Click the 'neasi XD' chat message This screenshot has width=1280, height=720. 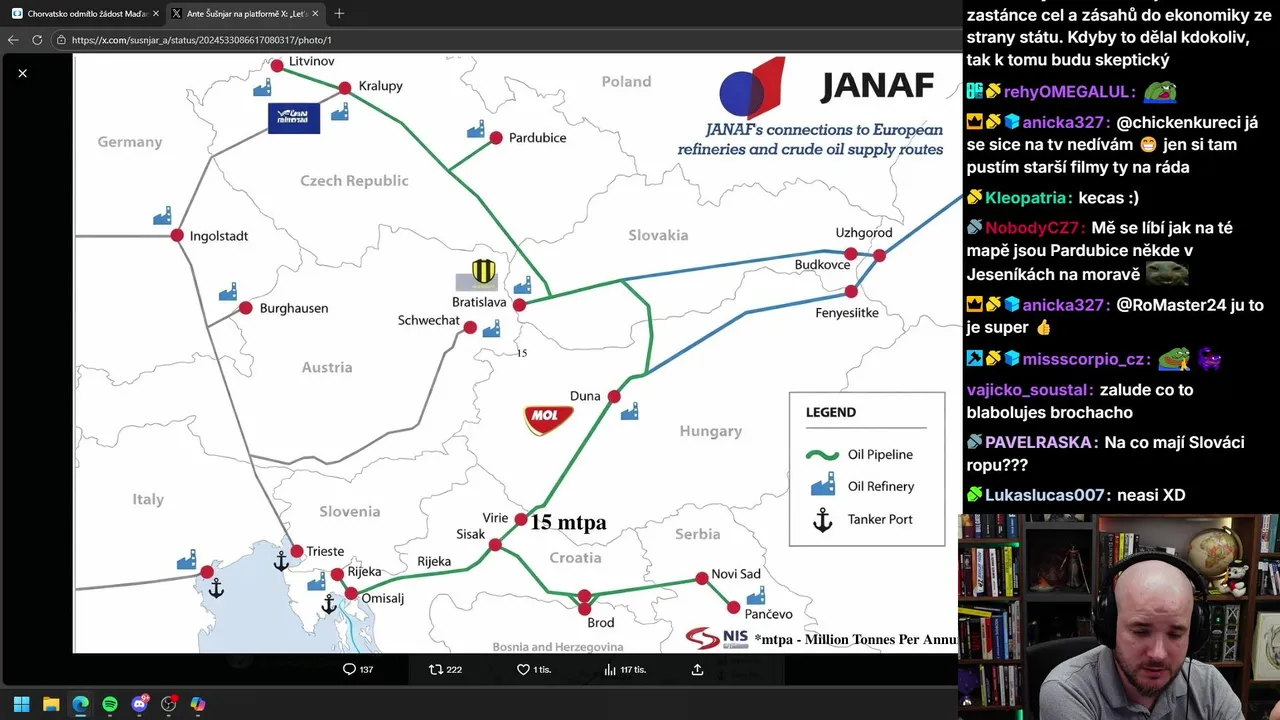1151,495
